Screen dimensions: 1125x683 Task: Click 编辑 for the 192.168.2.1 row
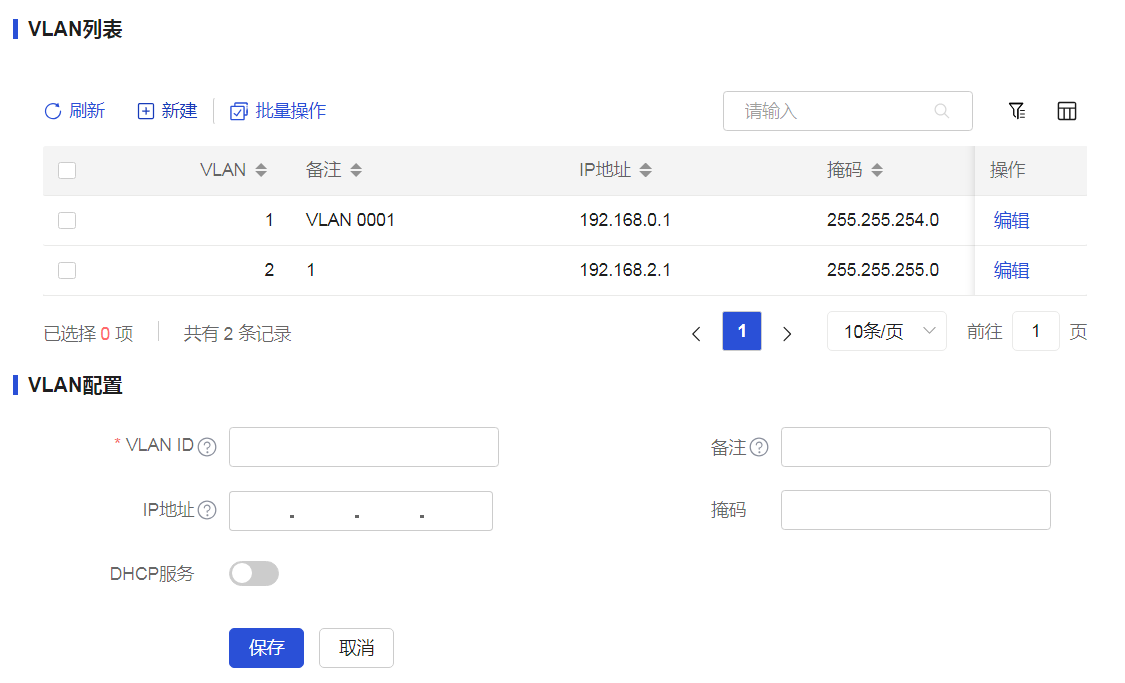[x=1011, y=270]
